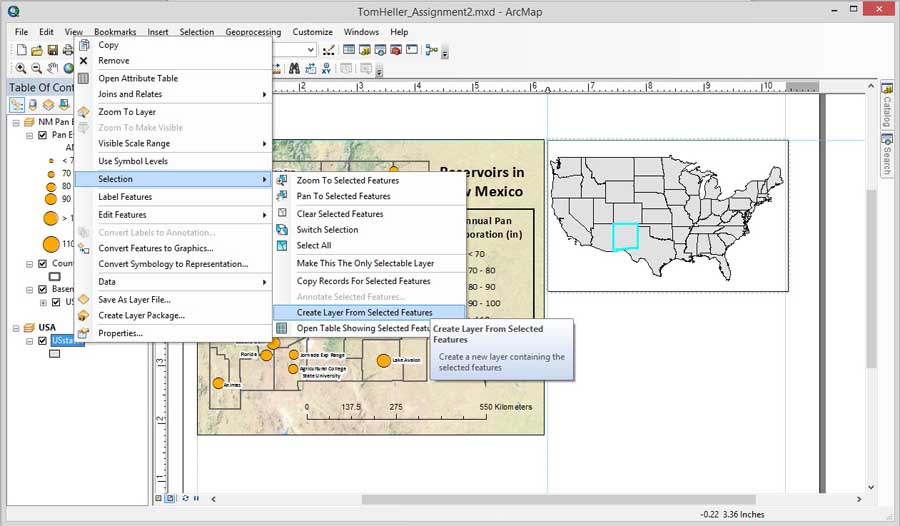Click the USA inset map frame
This screenshot has width=900, height=526.
click(668, 215)
